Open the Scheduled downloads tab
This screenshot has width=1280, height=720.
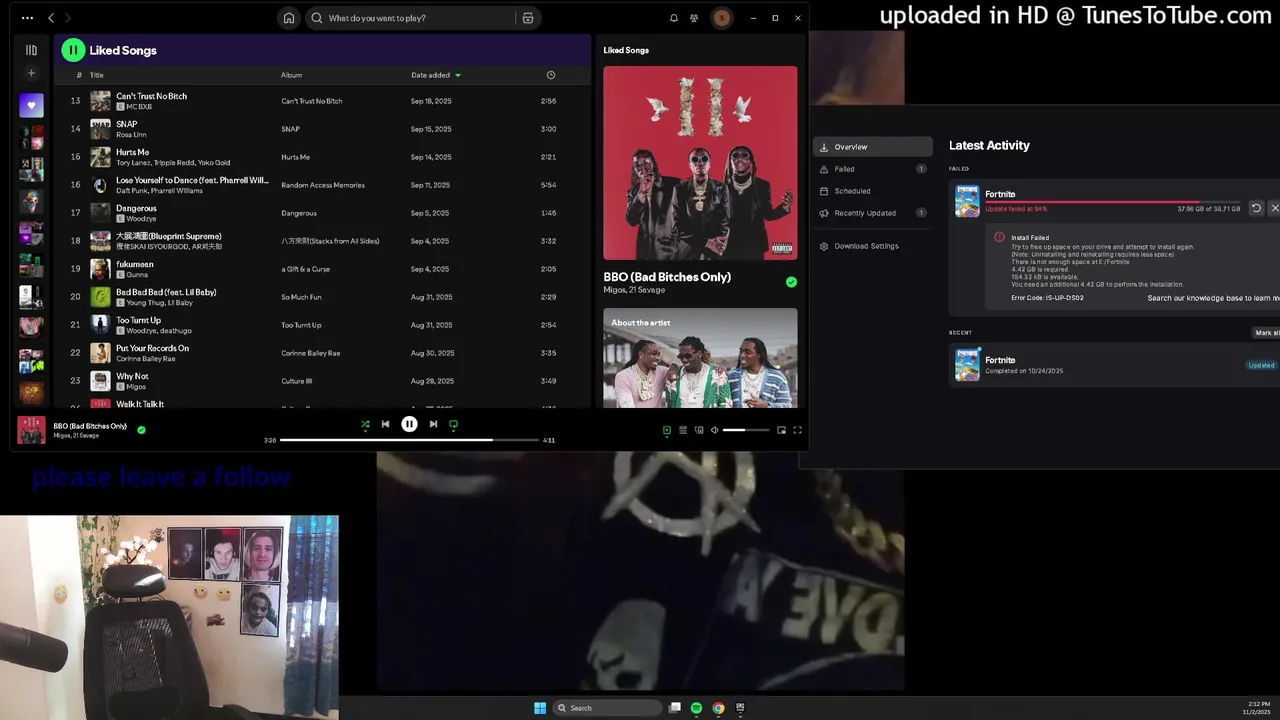pyautogui.click(x=872, y=191)
